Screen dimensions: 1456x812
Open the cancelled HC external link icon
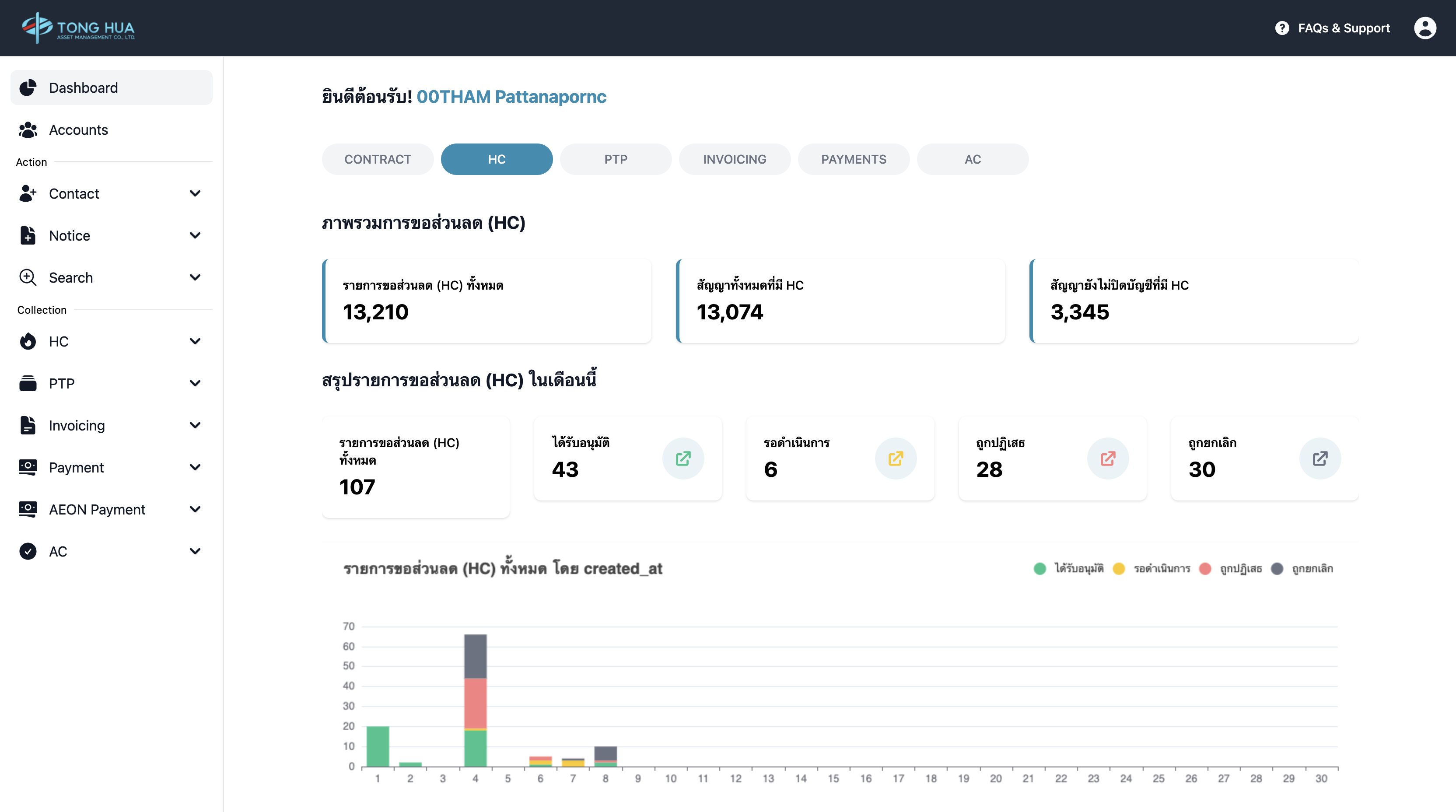click(1320, 458)
